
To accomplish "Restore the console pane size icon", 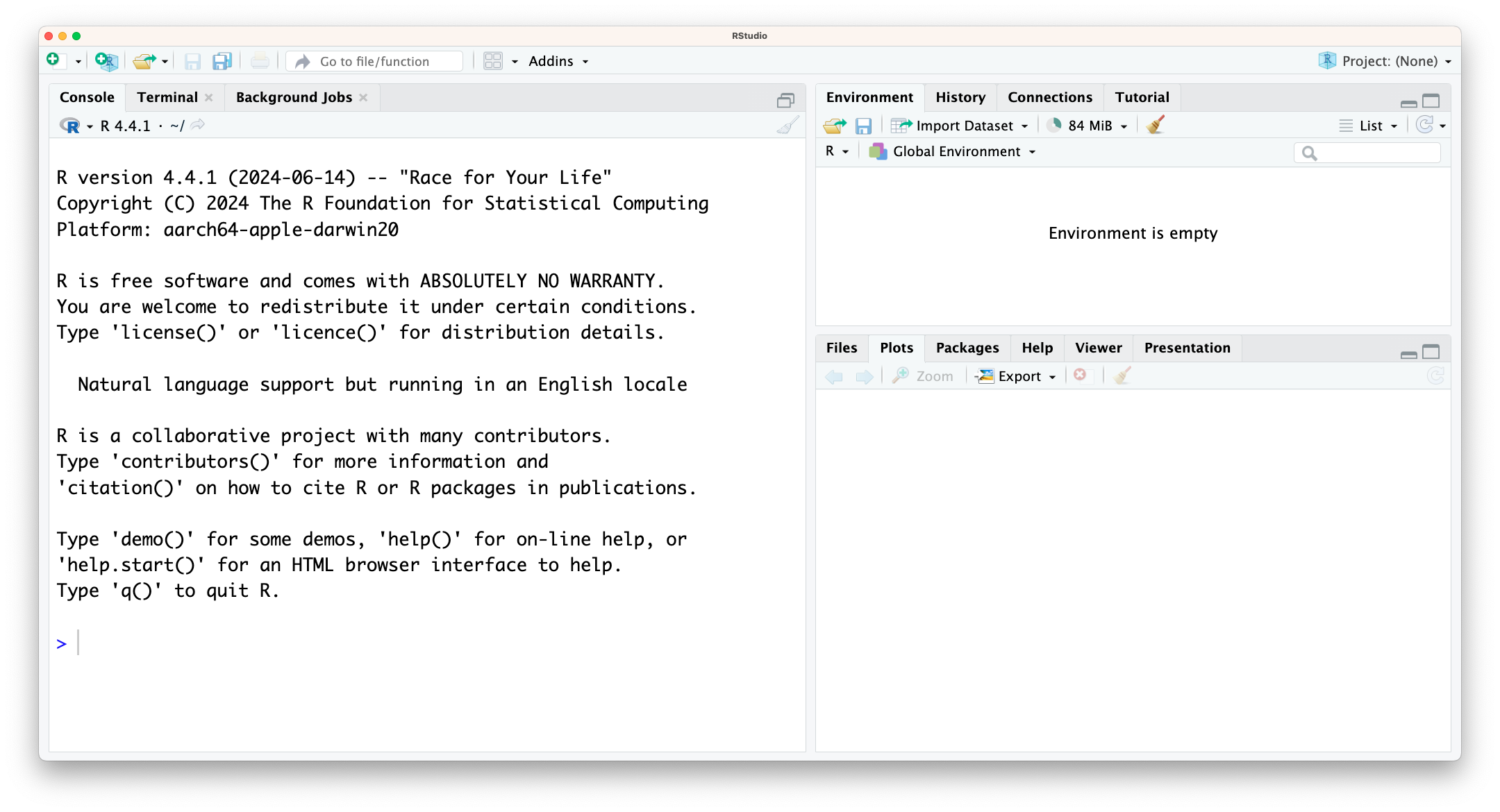I will 785,101.
